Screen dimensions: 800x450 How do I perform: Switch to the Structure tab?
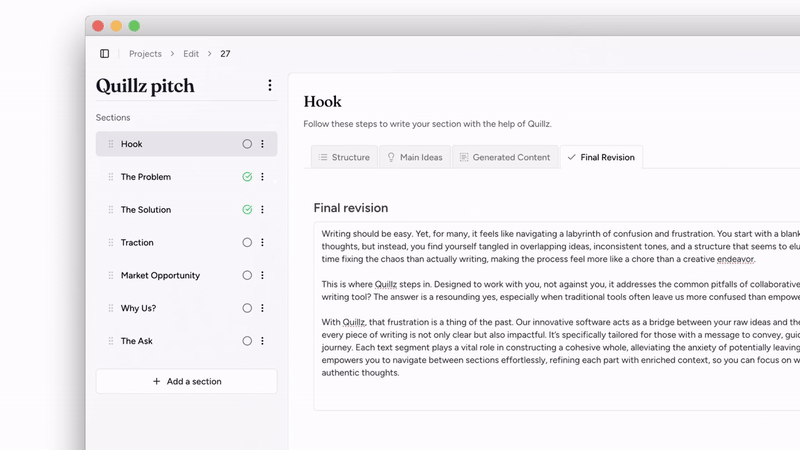pyautogui.click(x=344, y=157)
